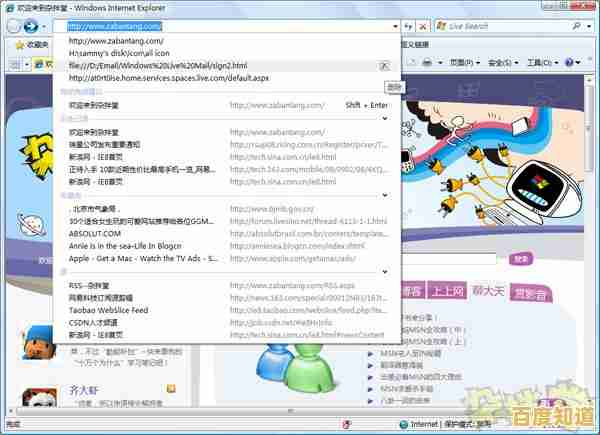Image resolution: width=600 pixels, height=435 pixels.
Task: Choose Apple - Get a Mac suggestion
Action: click(x=142, y=257)
